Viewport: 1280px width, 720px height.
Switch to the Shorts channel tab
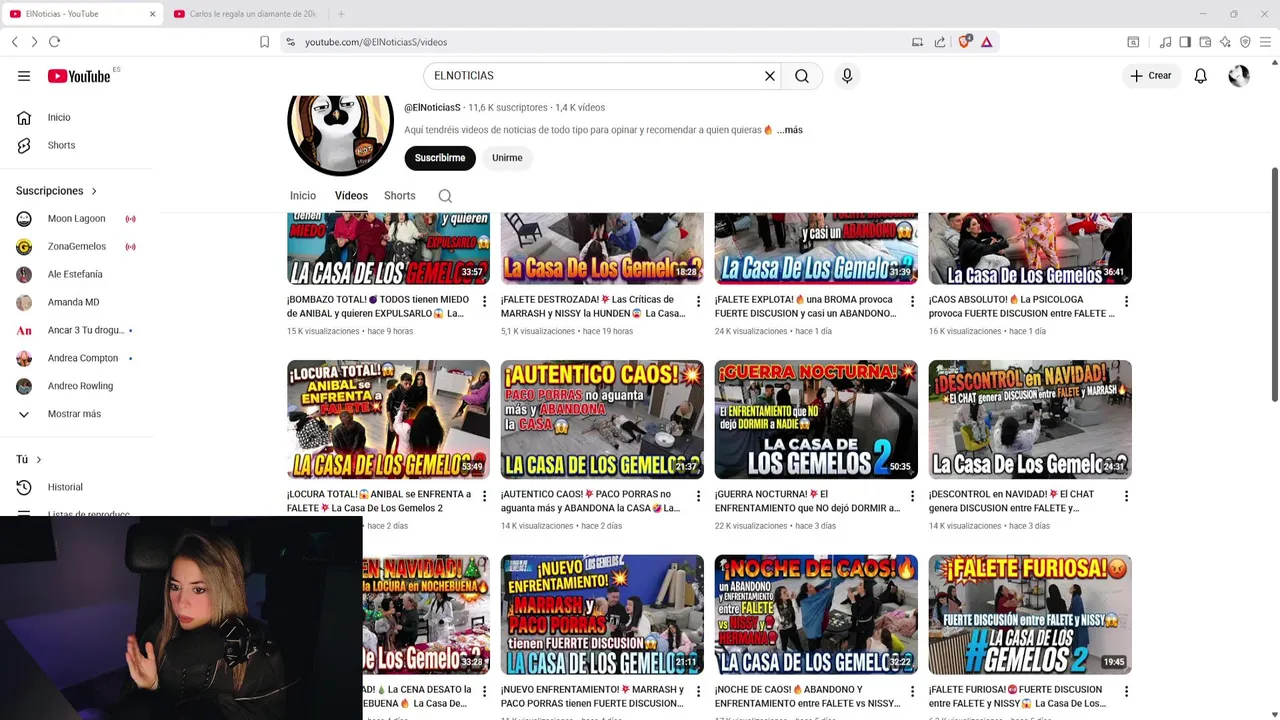[400, 196]
